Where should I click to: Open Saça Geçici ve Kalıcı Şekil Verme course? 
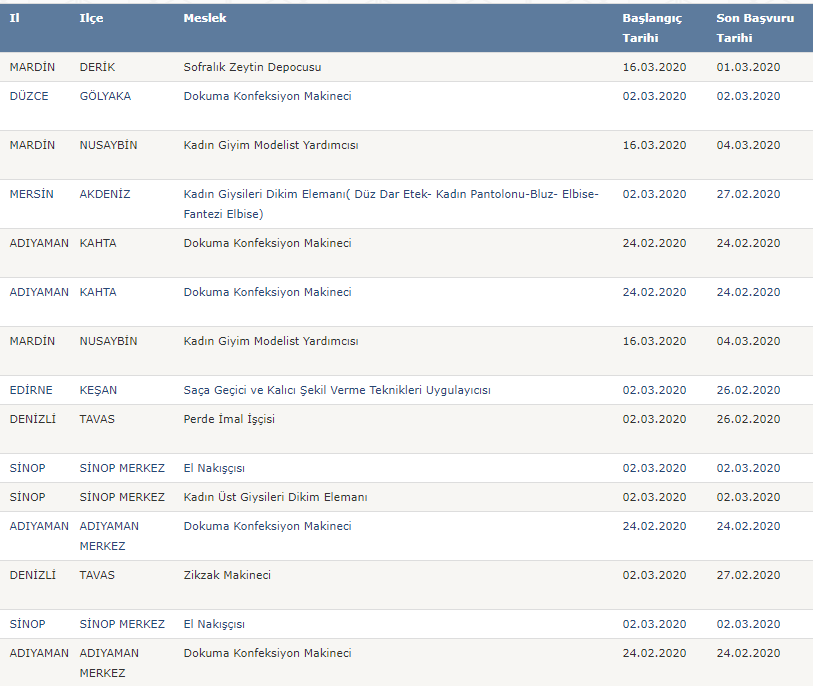pyautogui.click(x=337, y=390)
